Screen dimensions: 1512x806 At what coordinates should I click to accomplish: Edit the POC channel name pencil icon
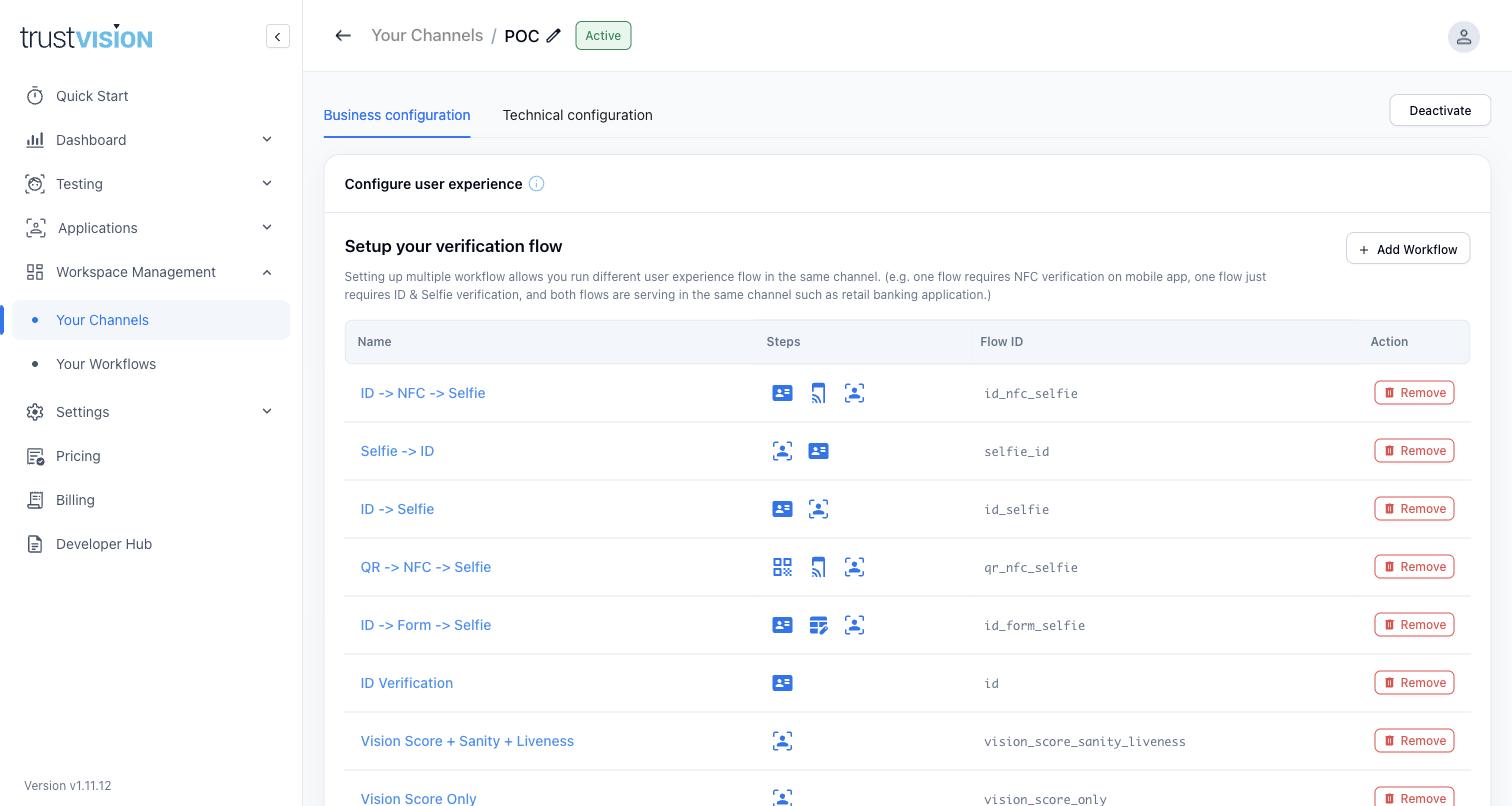(554, 36)
